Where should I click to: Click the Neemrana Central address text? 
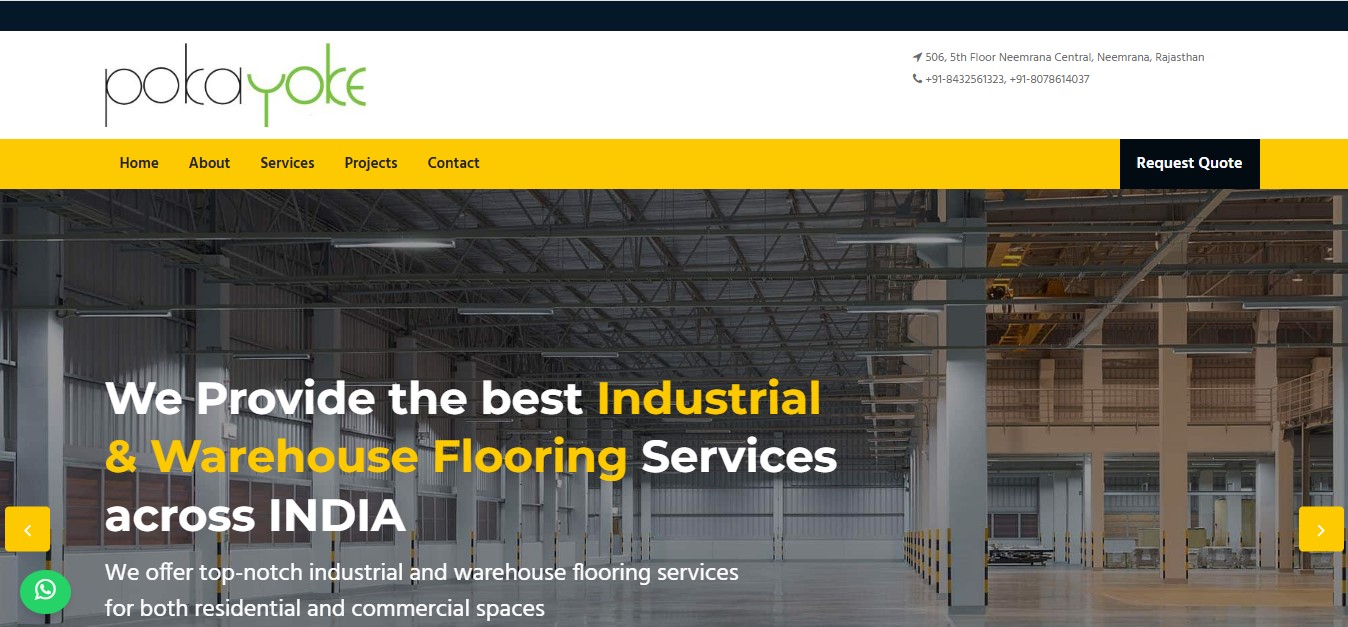pos(1064,57)
